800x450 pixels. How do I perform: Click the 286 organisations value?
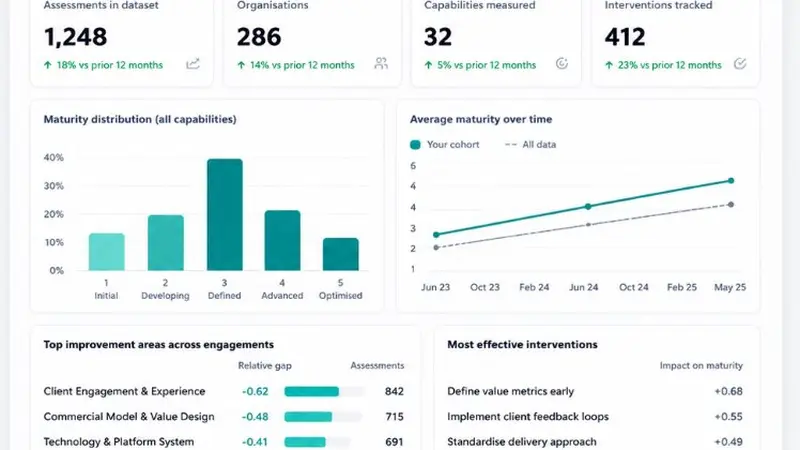coord(259,37)
